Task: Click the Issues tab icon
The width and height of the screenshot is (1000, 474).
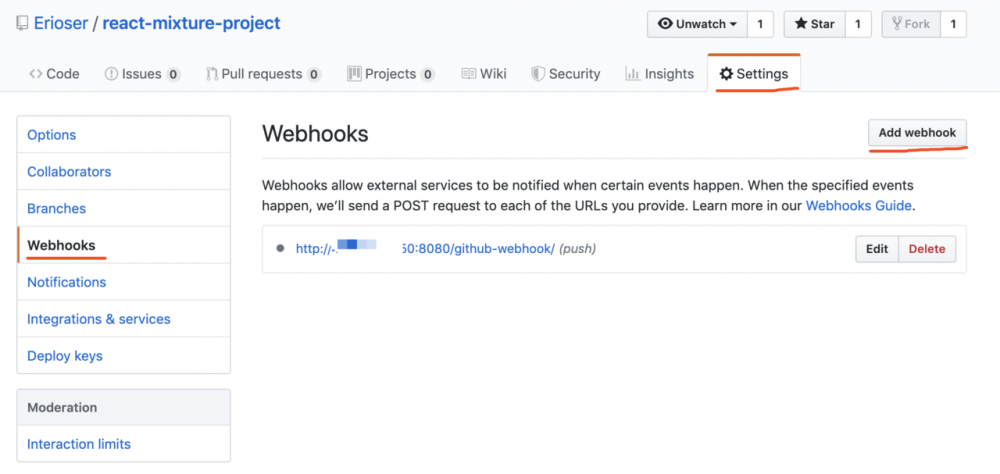Action: point(111,74)
